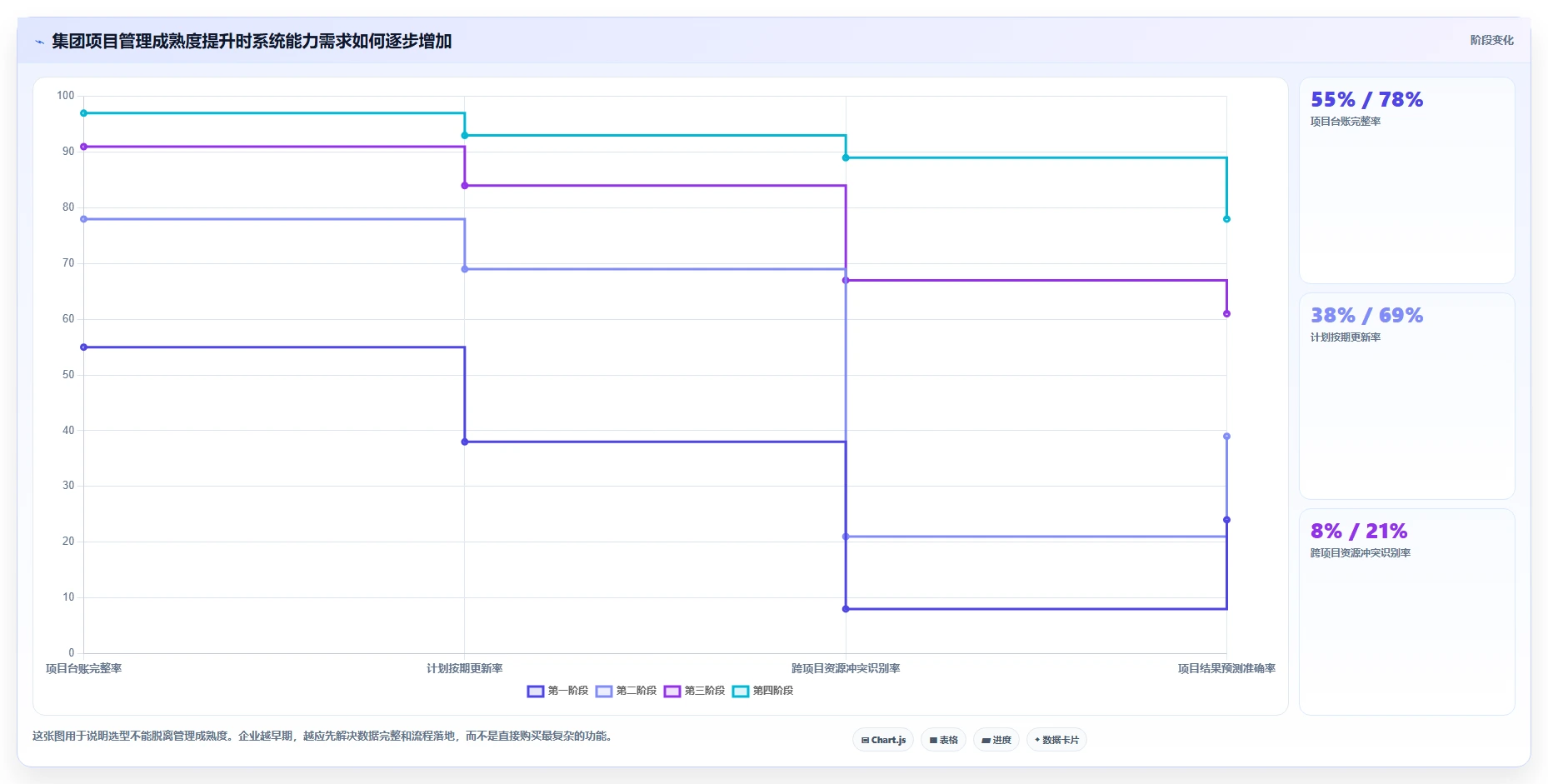
Task: Select the 8% / 21% card value
Action: pyautogui.click(x=1359, y=532)
